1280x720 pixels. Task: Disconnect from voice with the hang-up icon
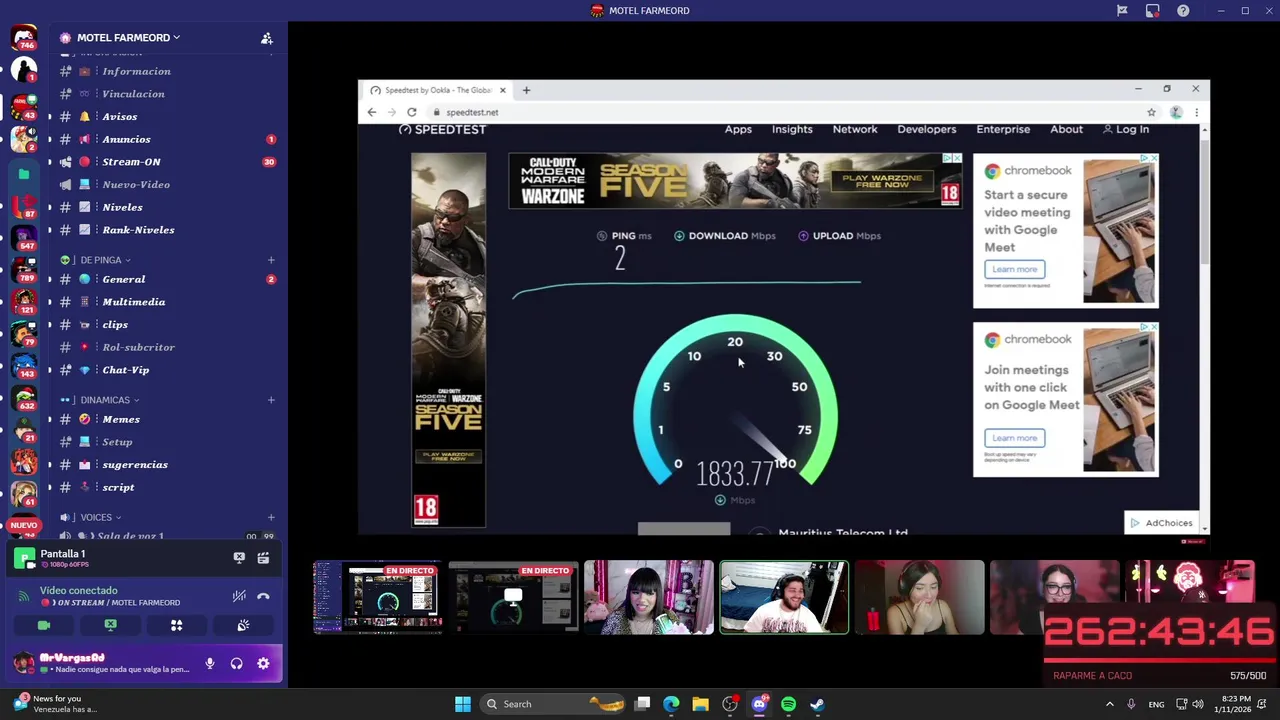[x=263, y=596]
